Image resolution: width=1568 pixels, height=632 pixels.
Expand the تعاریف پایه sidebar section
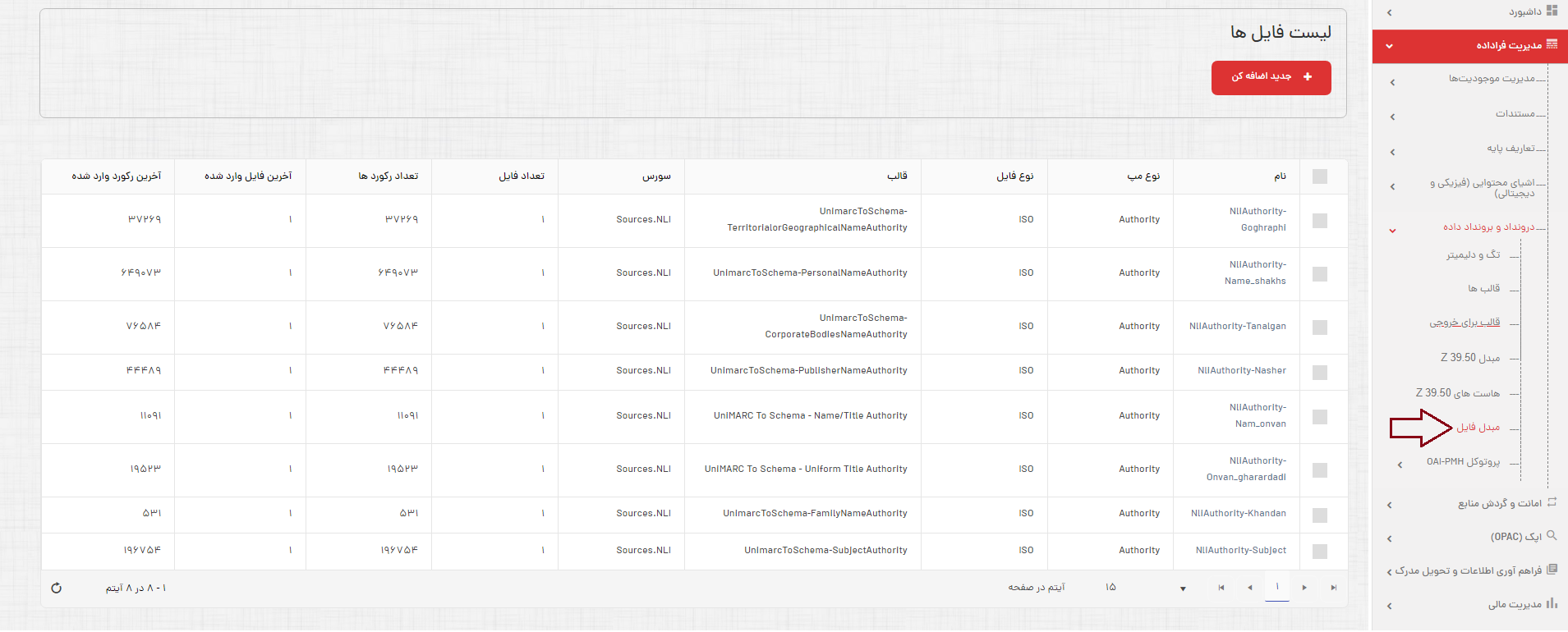click(1510, 149)
